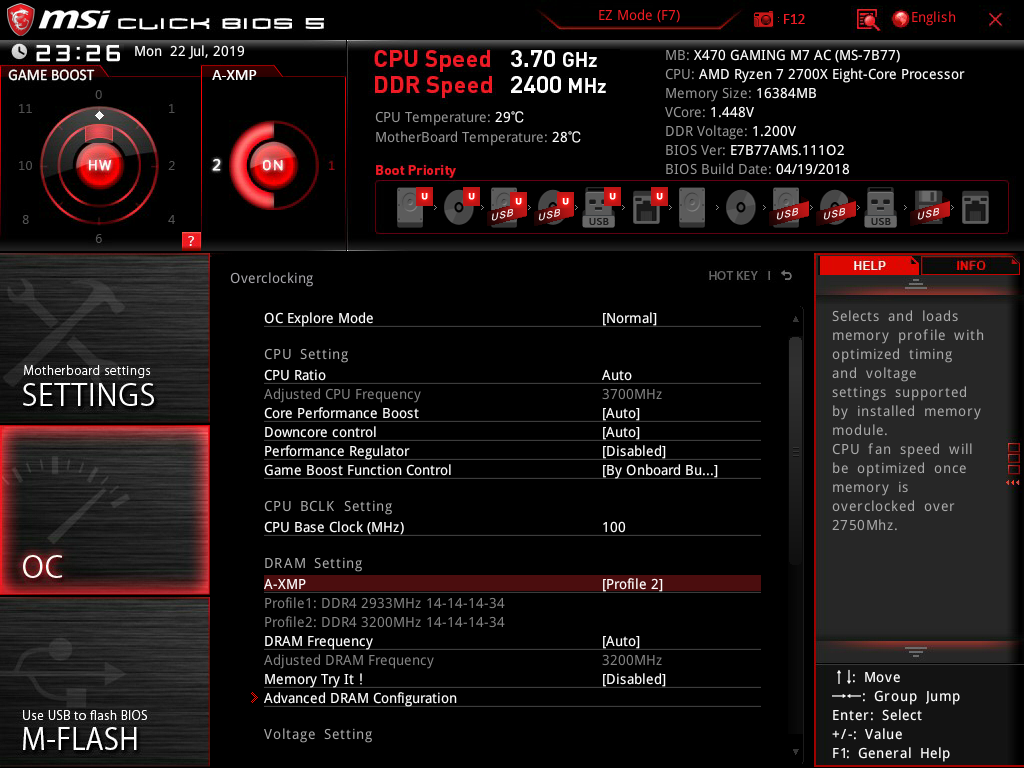
Task: Click the grip handle below the HELP tab
Action: coord(916,283)
